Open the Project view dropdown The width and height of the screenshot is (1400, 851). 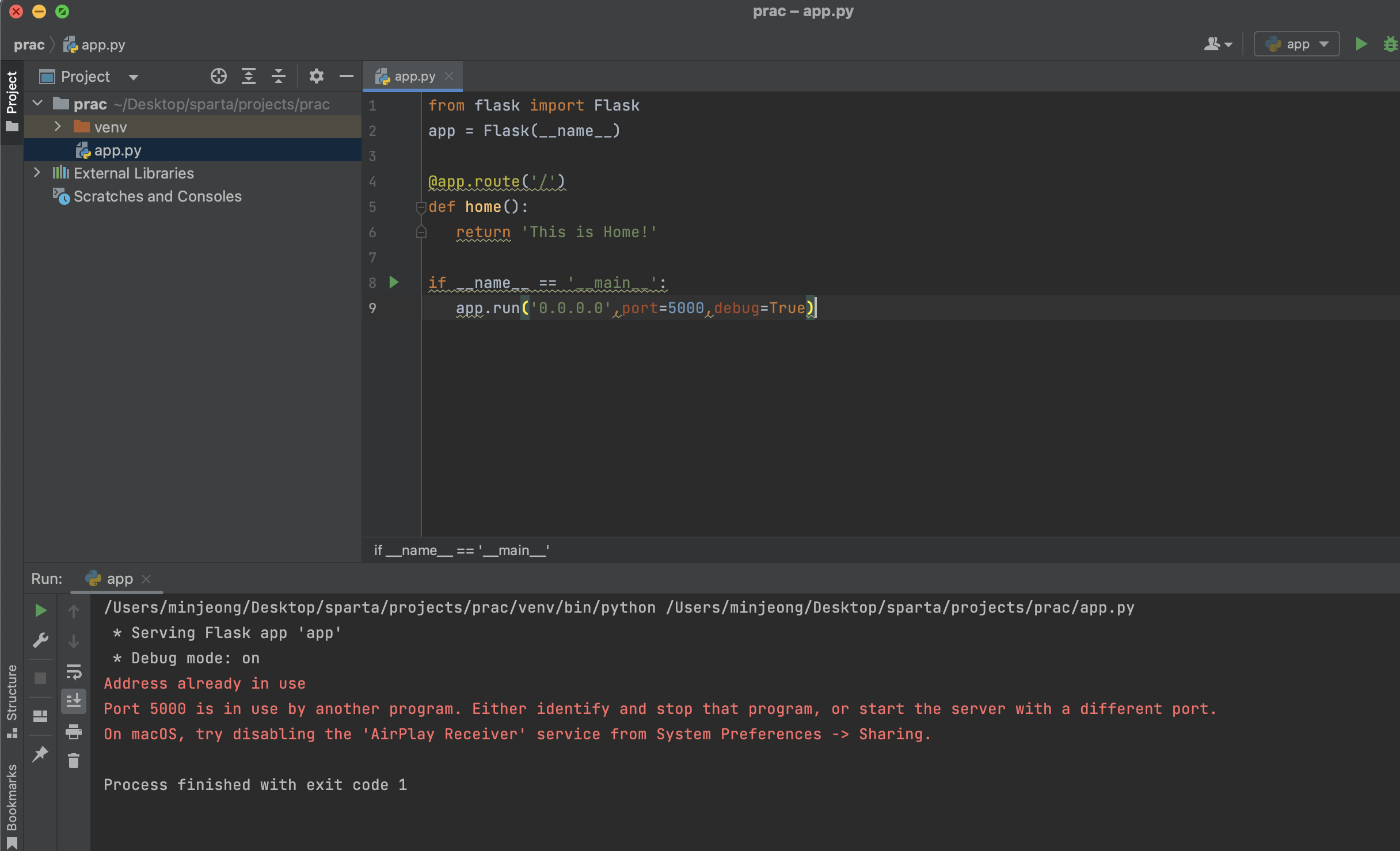[134, 77]
